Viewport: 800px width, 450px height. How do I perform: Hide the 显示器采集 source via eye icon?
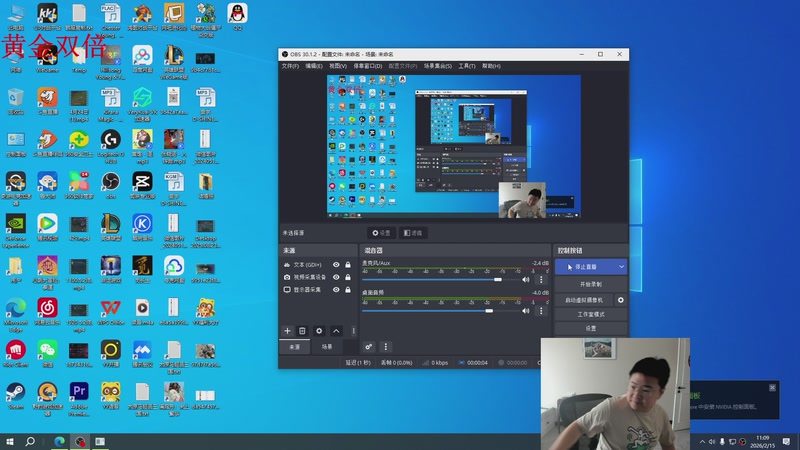pos(336,289)
